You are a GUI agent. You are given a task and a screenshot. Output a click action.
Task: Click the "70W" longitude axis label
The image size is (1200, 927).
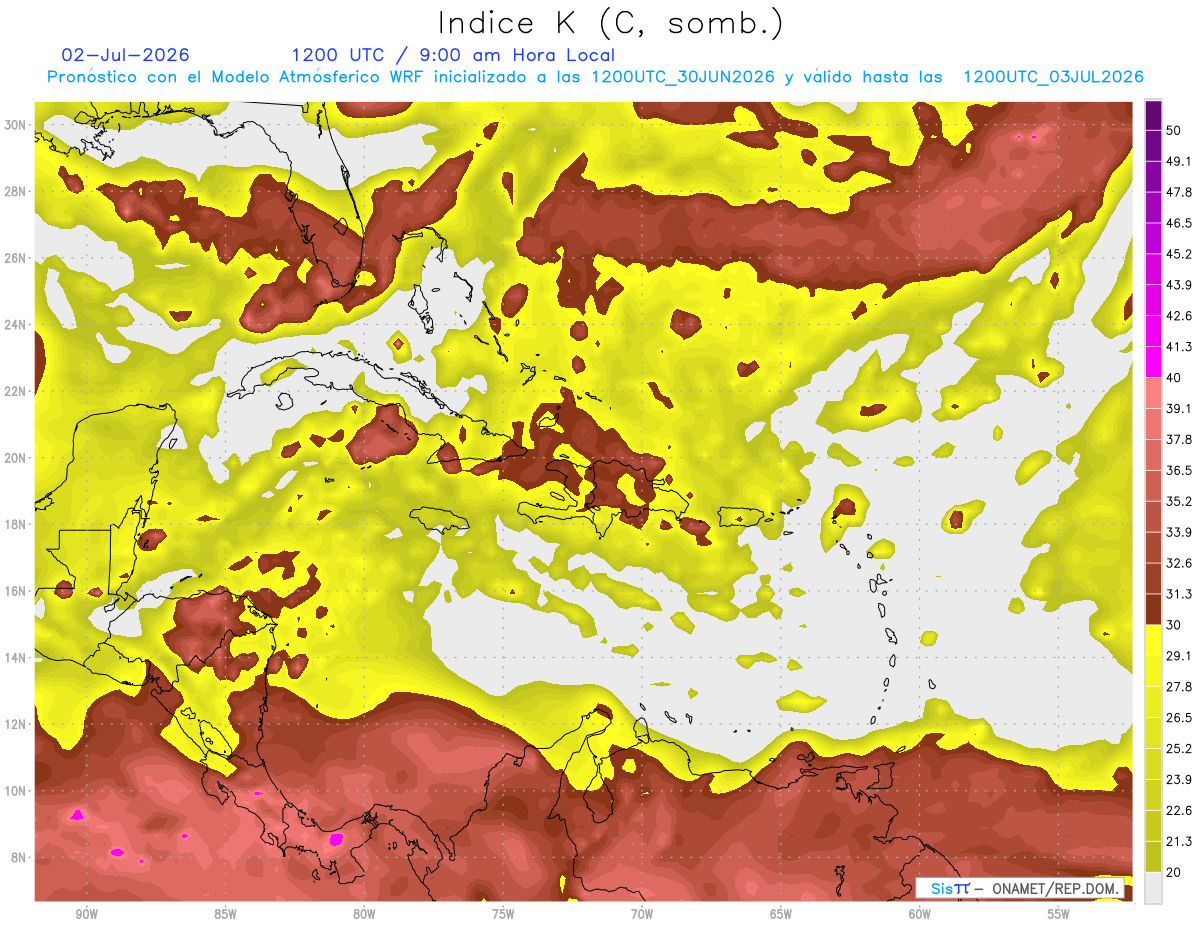pyautogui.click(x=642, y=914)
